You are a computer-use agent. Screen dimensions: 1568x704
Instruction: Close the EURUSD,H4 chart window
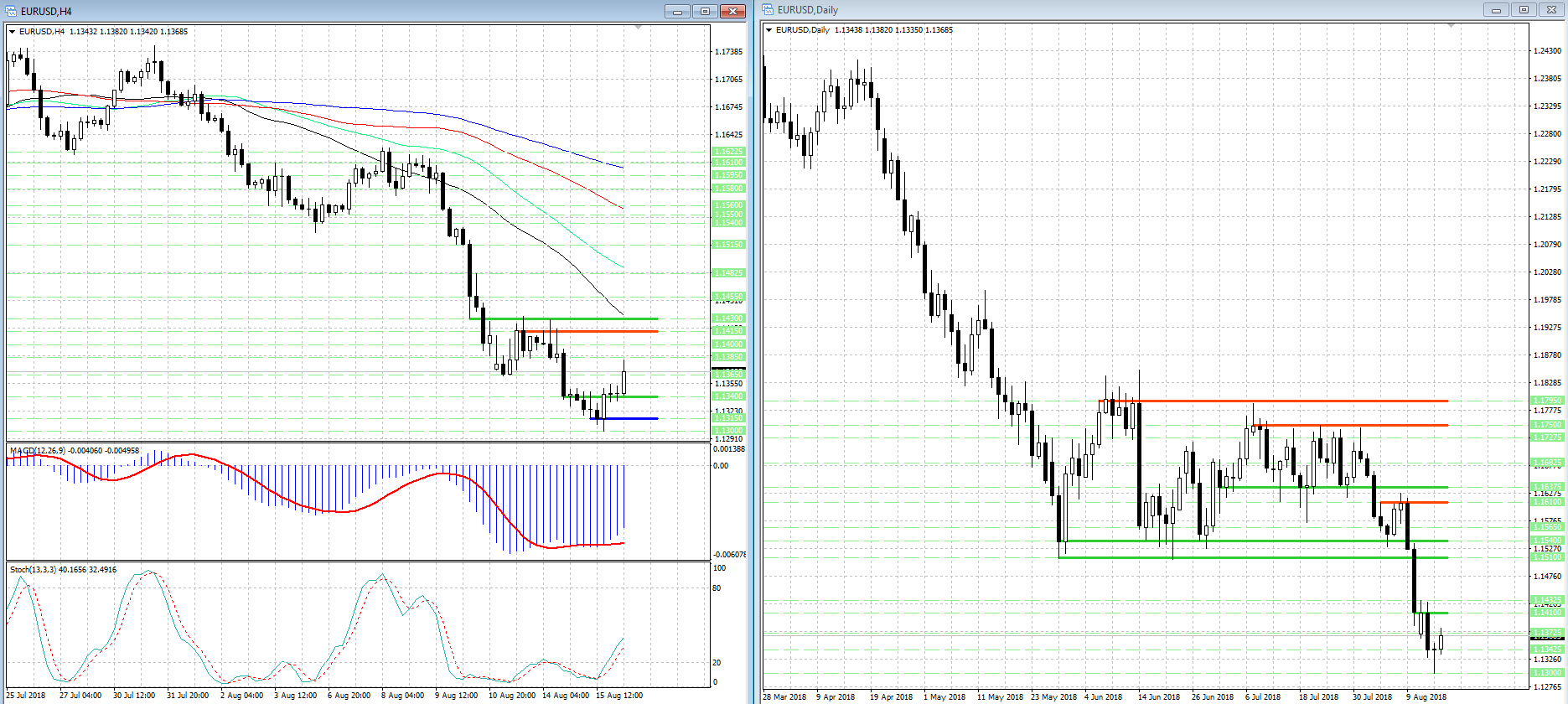(x=732, y=11)
